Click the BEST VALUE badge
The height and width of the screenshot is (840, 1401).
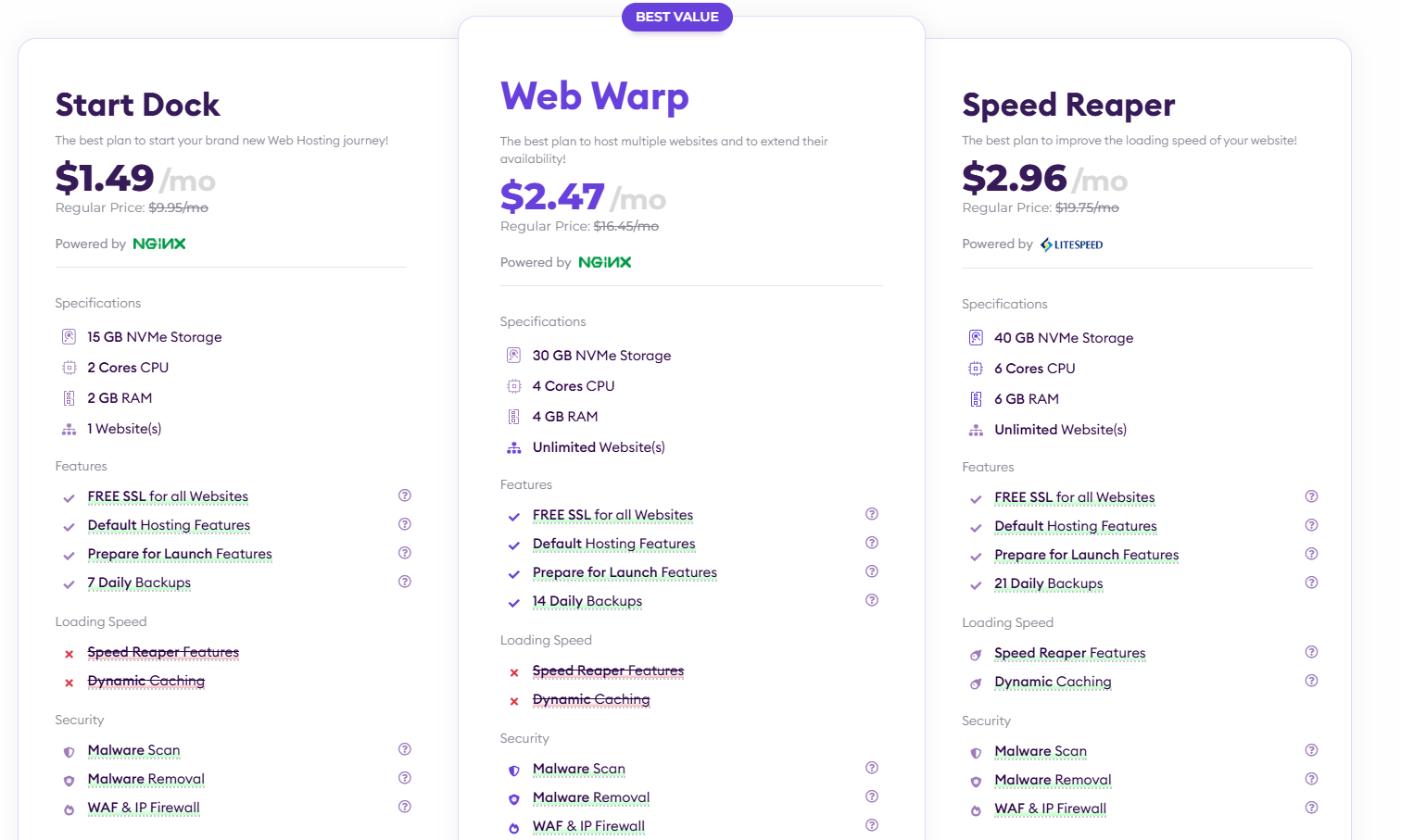[x=676, y=17]
